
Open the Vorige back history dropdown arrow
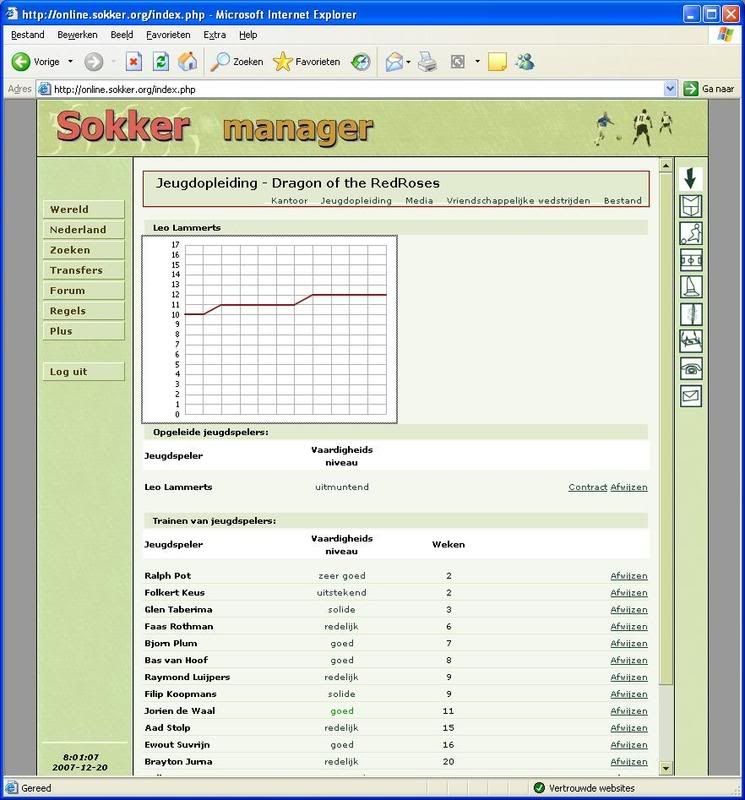(x=71, y=61)
